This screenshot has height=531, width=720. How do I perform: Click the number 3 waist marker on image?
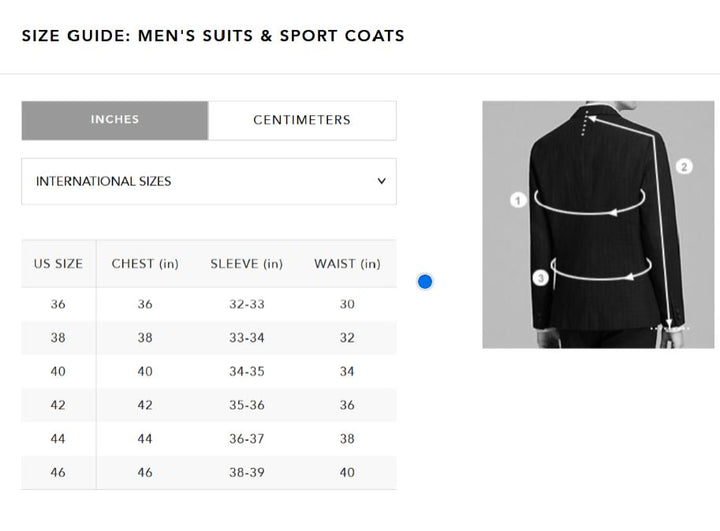[x=540, y=278]
